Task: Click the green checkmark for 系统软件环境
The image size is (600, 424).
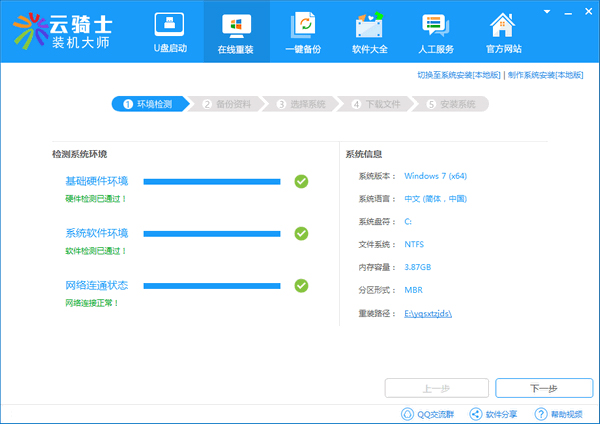Action: [x=301, y=233]
